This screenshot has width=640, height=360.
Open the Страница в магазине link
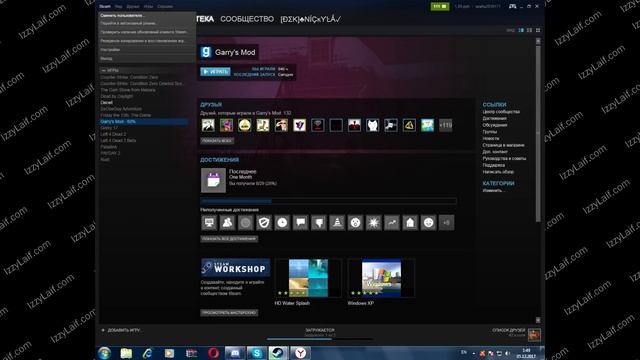point(504,145)
